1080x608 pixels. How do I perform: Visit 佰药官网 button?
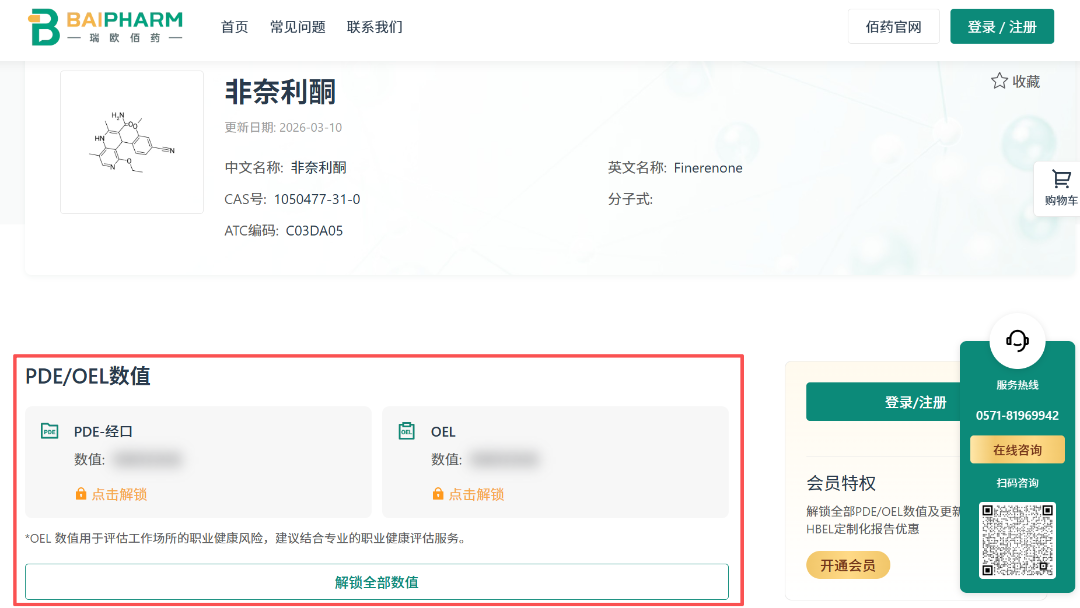(x=893, y=27)
